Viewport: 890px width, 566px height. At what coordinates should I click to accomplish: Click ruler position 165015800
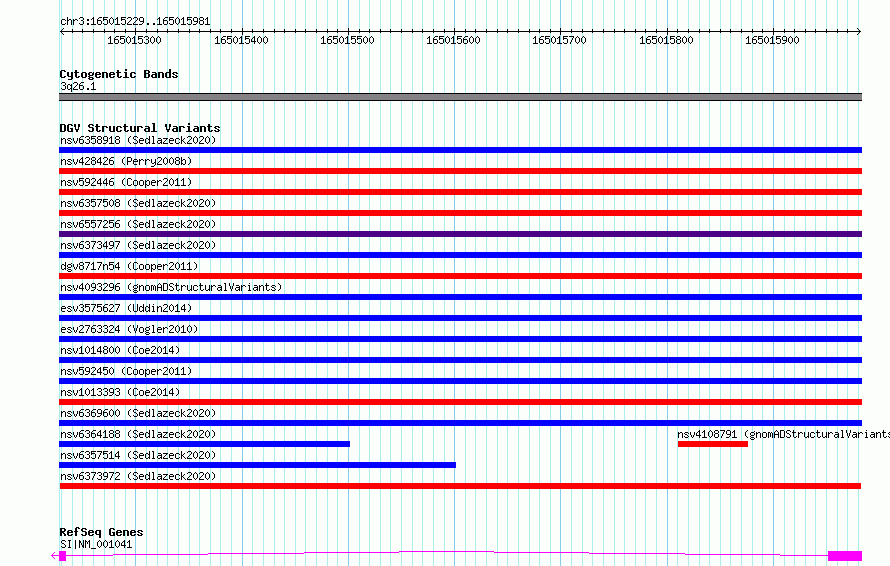666,40
